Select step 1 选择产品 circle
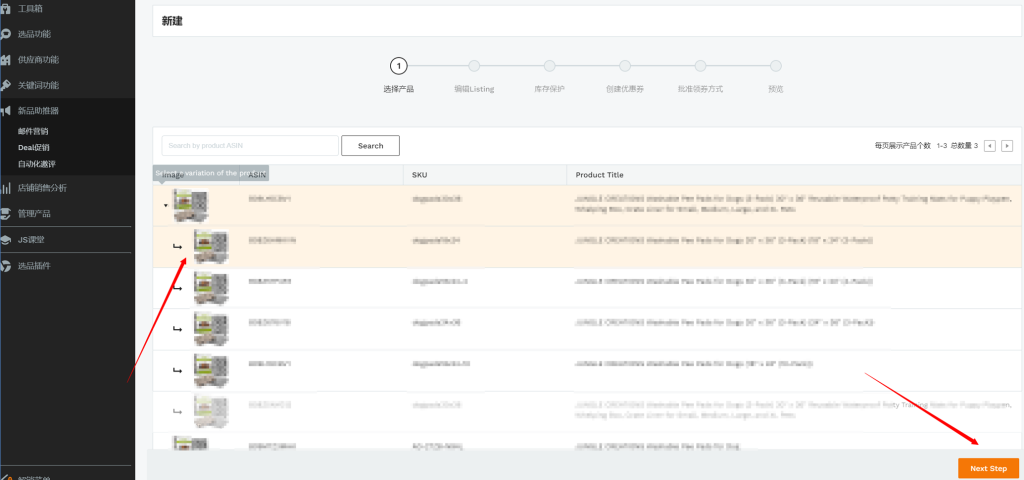Screen dimensions: 1024x480 click(x=398, y=67)
